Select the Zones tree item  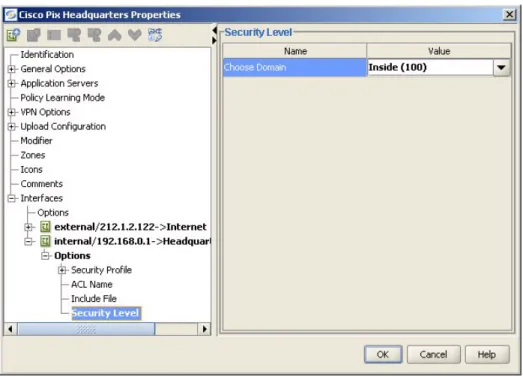click(33, 155)
